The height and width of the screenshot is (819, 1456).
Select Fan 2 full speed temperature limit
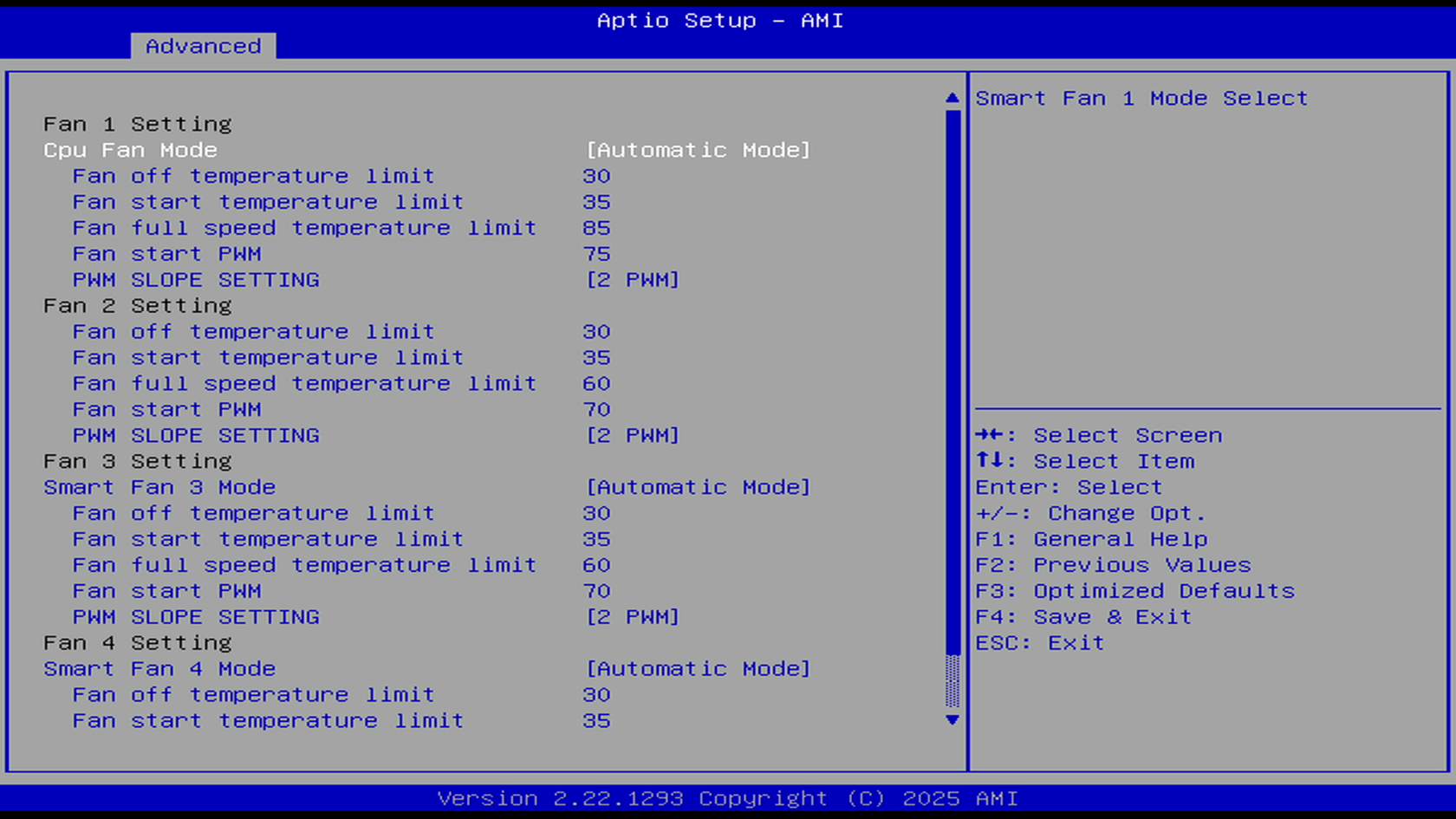point(304,384)
